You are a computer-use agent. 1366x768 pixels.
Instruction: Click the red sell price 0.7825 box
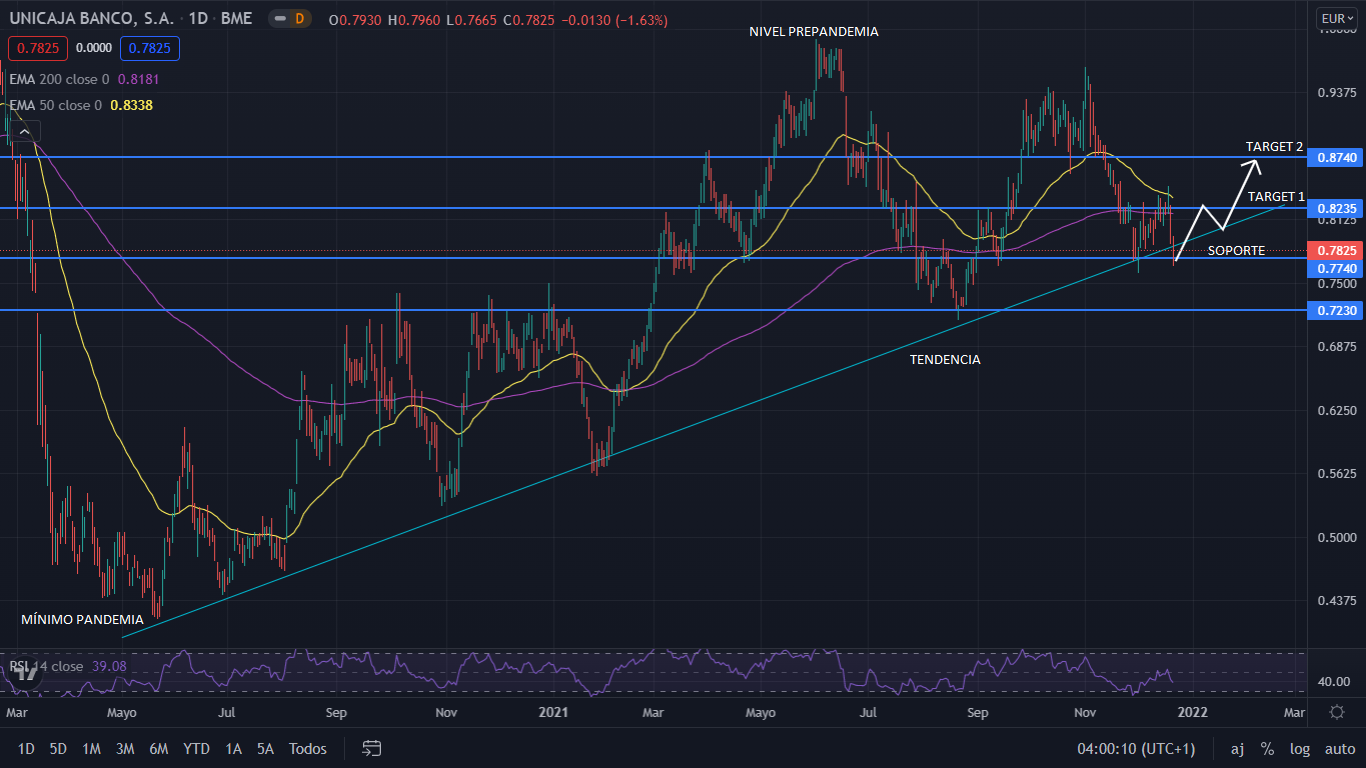[33, 47]
